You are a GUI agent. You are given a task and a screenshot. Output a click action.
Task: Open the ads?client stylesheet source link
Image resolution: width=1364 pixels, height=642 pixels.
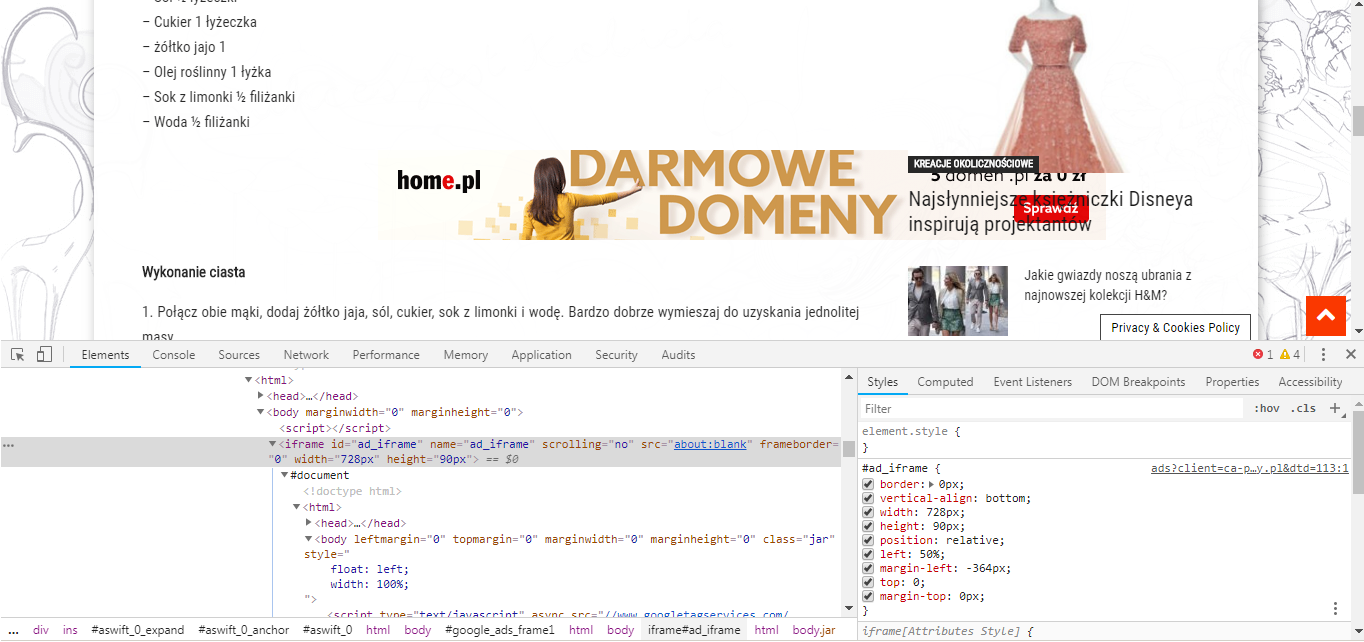click(1250, 468)
